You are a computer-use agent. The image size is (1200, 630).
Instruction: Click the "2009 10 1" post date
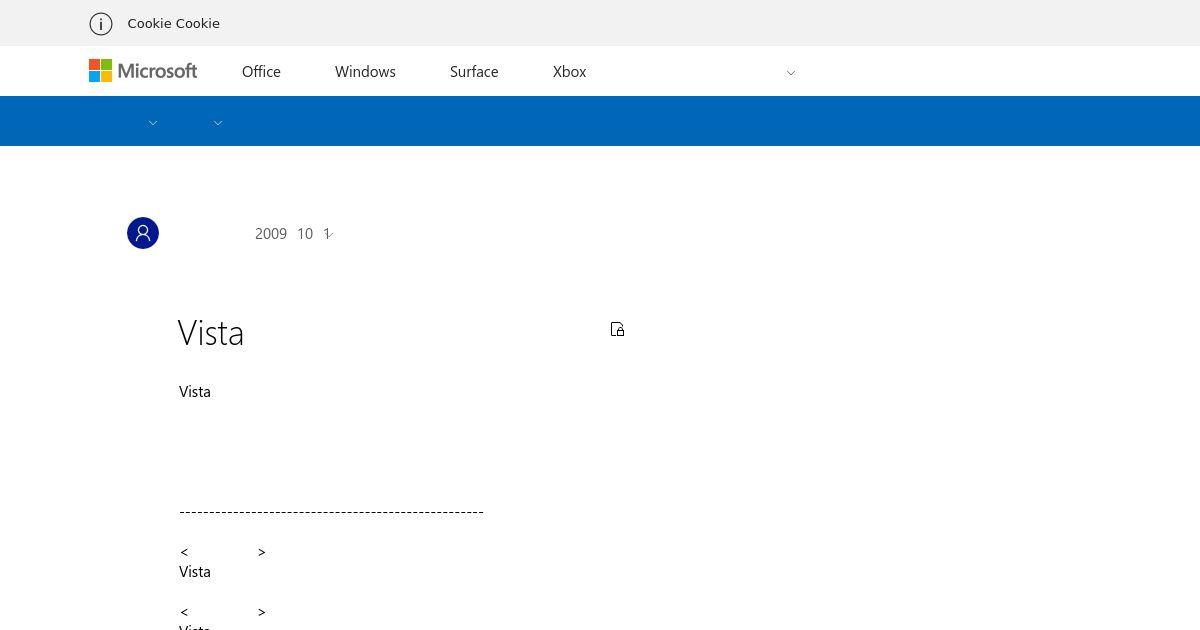point(291,233)
